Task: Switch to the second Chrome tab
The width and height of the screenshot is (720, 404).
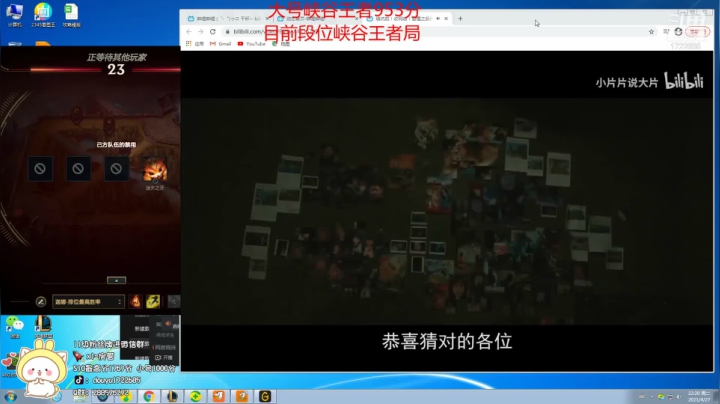Action: pyautogui.click(x=317, y=19)
